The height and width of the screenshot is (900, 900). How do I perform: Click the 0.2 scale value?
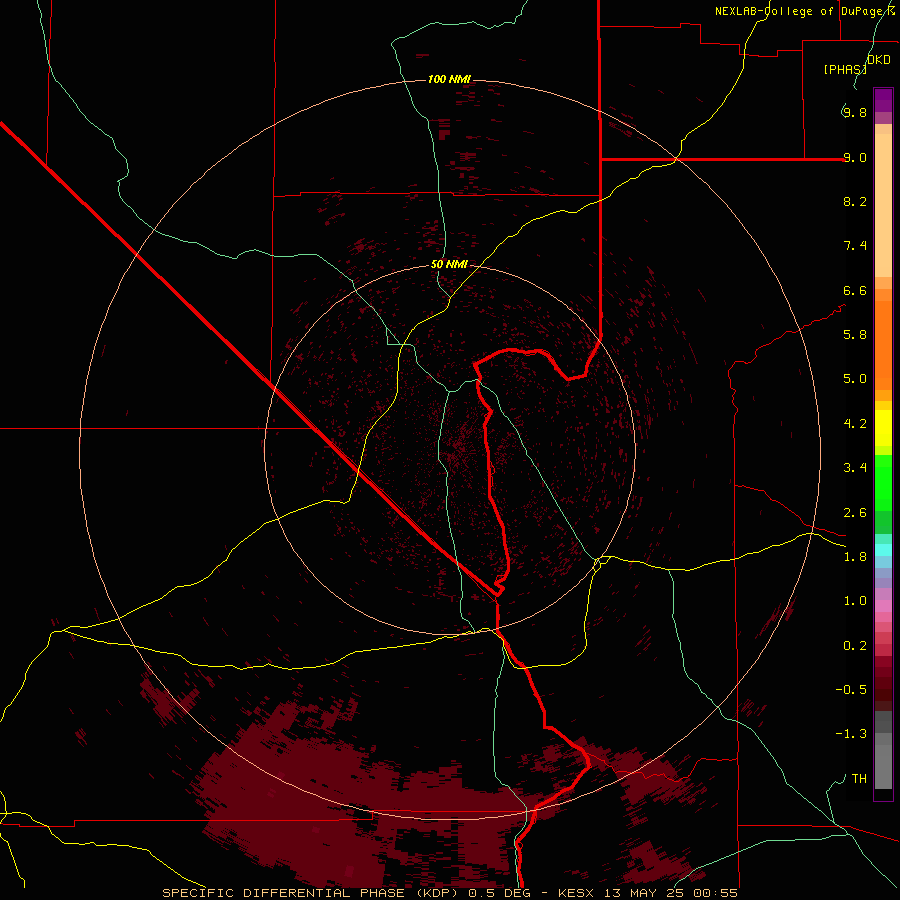[x=855, y=646]
